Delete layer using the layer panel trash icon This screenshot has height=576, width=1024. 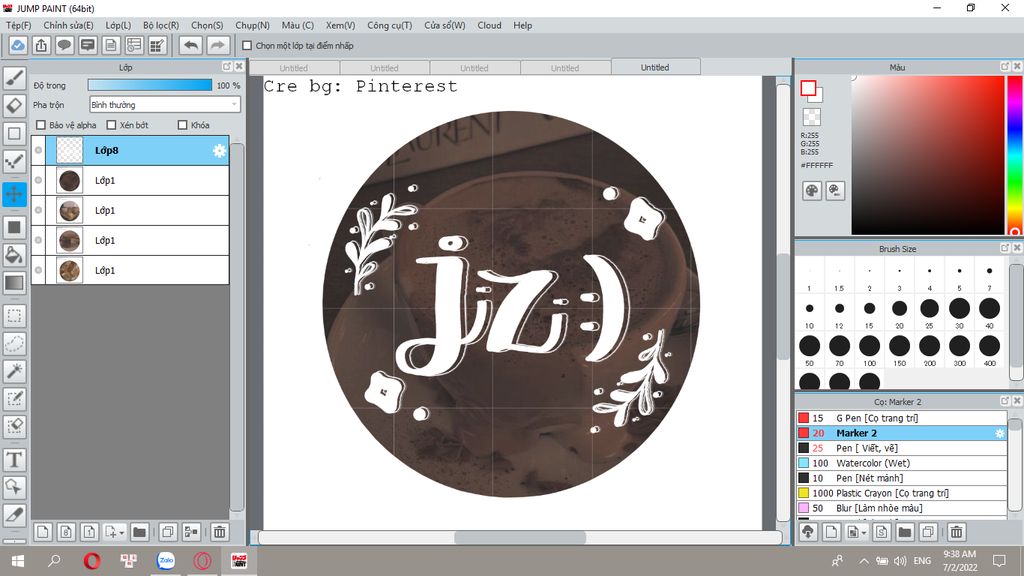[x=219, y=532]
